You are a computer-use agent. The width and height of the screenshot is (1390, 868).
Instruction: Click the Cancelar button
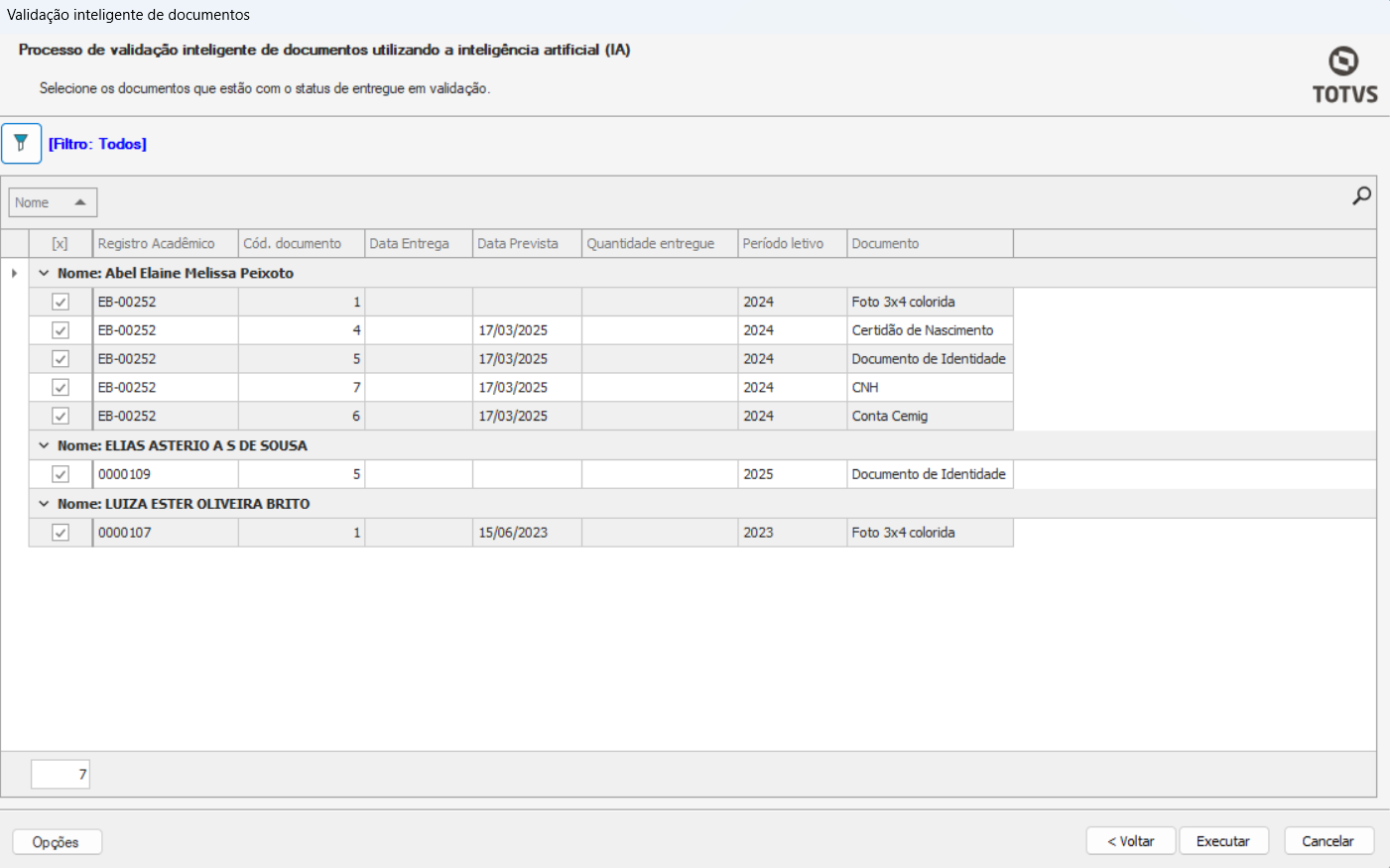point(1328,841)
